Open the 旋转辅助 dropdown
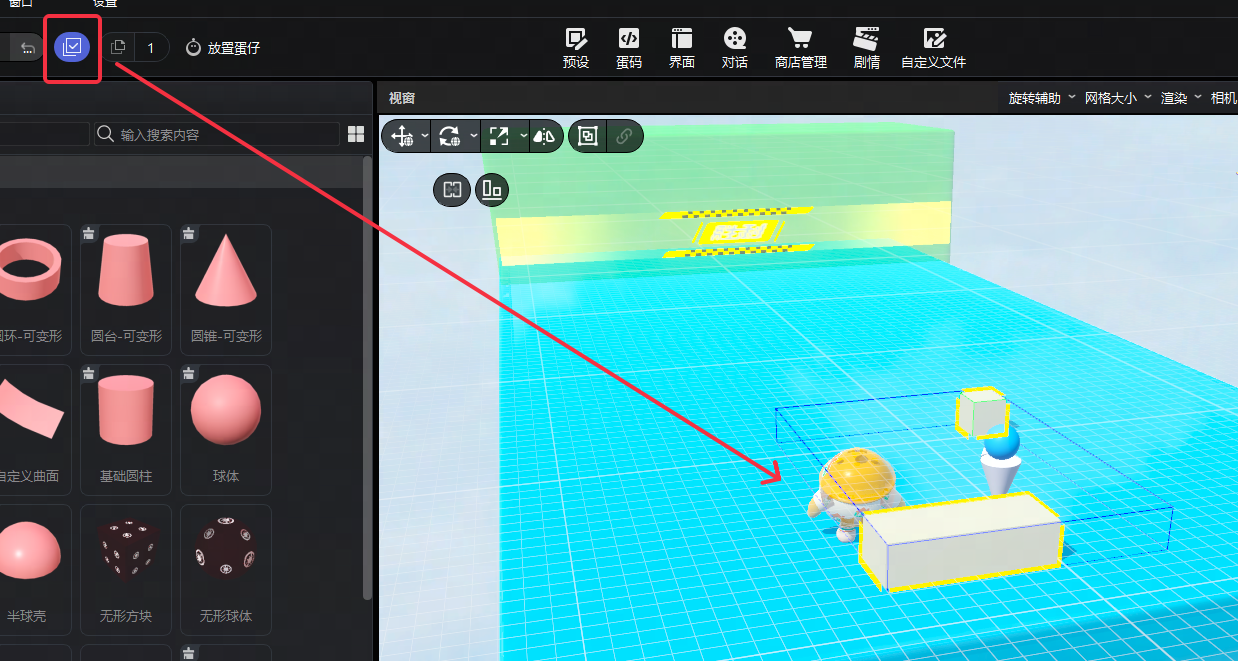Screen dimensions: 1238x661 pyautogui.click(x=1042, y=98)
